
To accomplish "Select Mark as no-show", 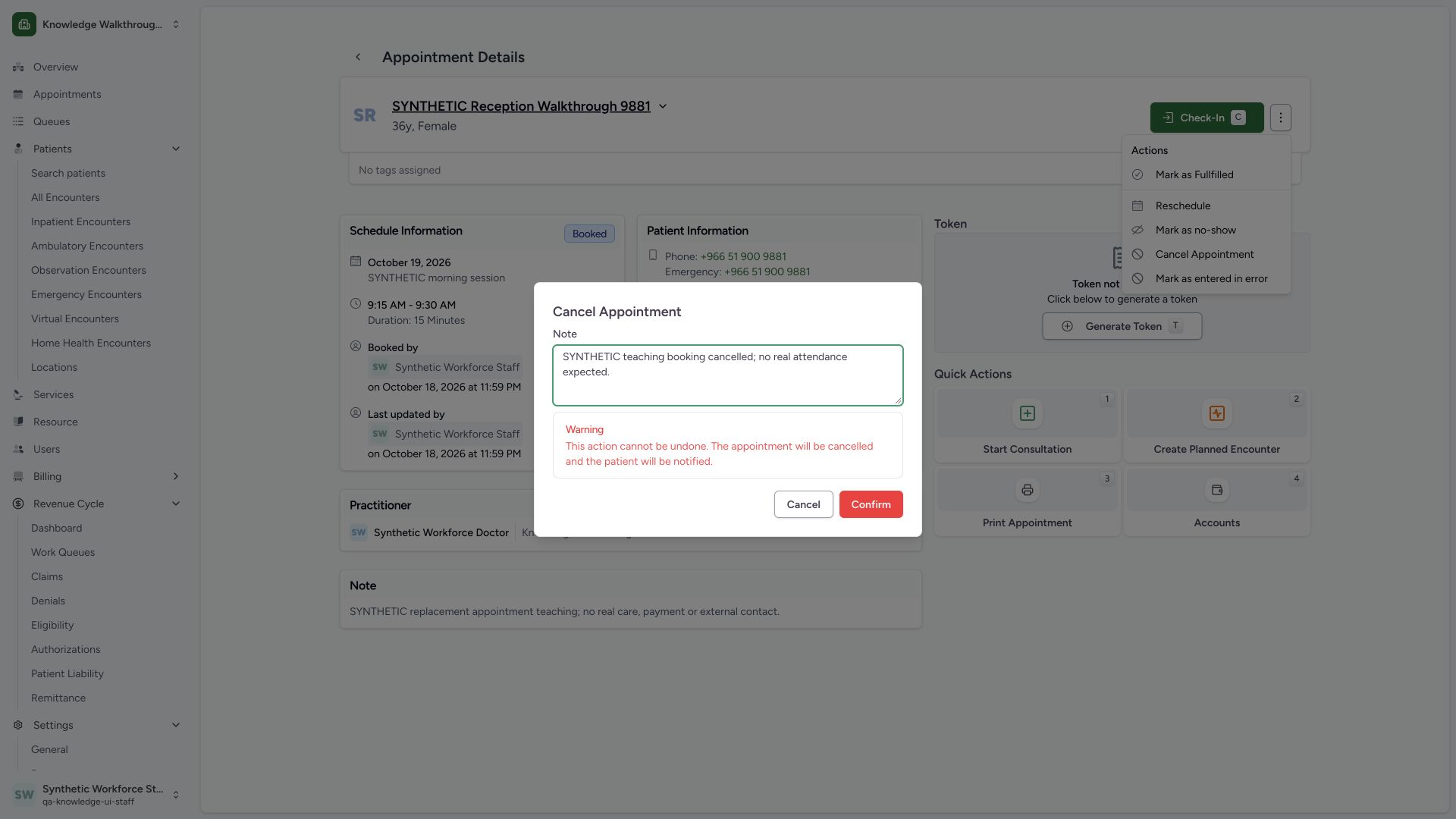I will pyautogui.click(x=1206, y=230).
